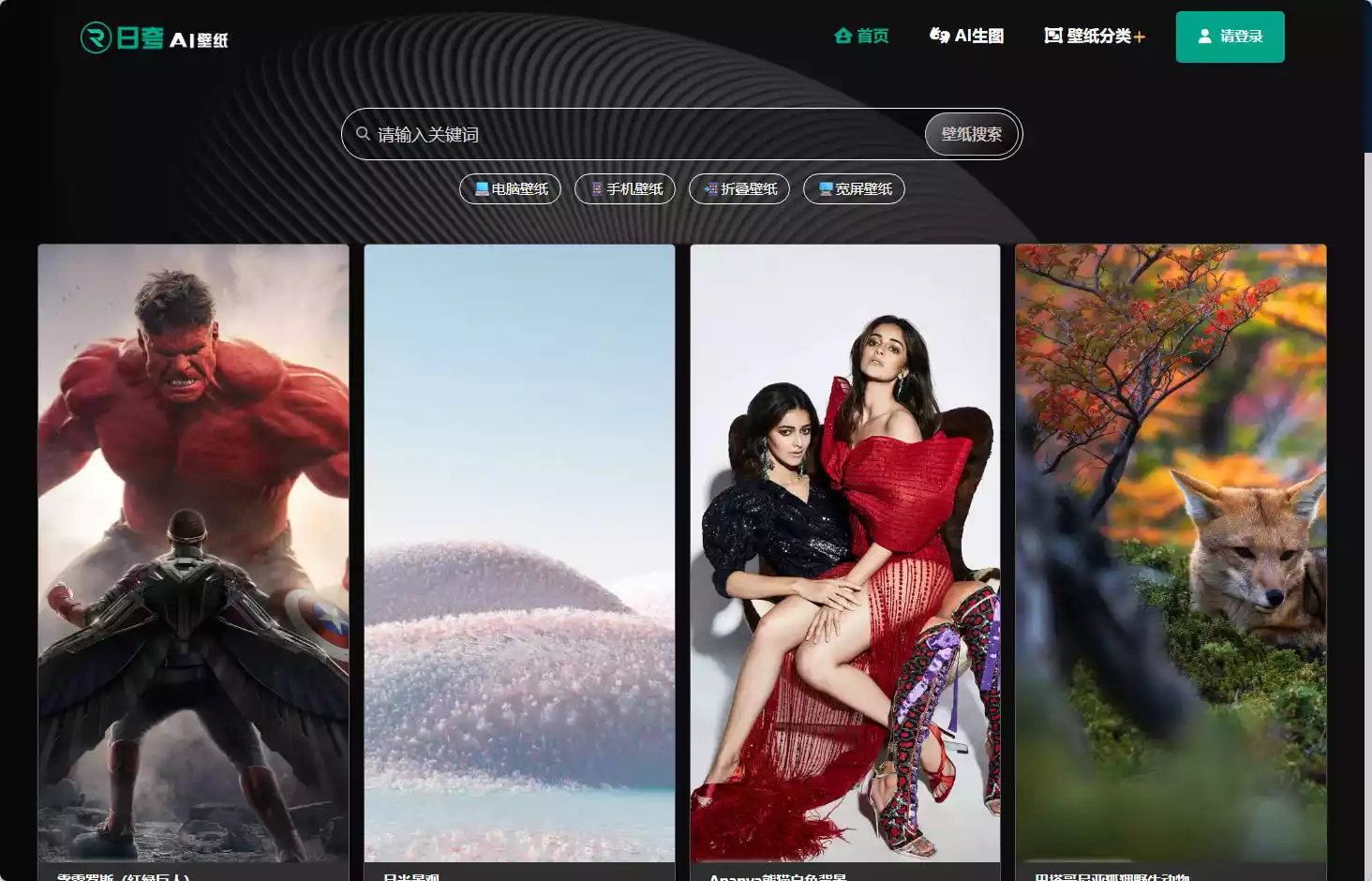Select the 折叠壁纸 tag
Viewport: 1372px width, 881px height.
739,188
